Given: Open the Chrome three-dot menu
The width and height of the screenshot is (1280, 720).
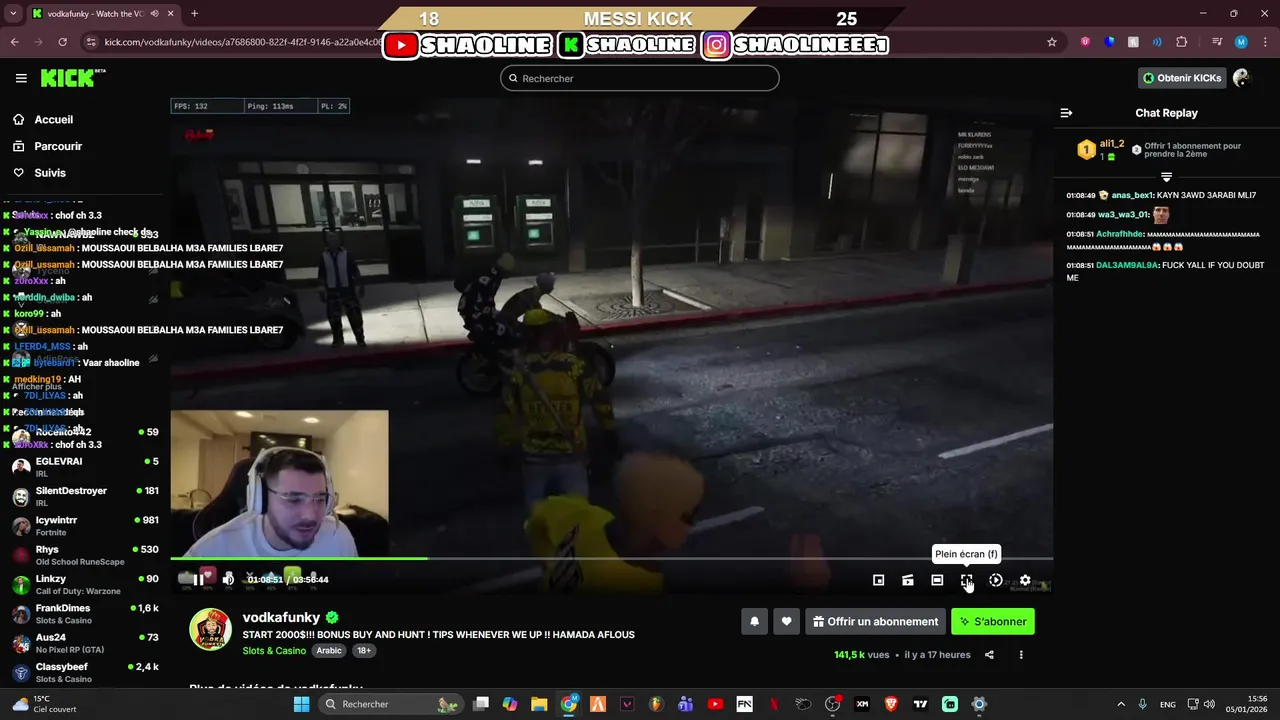Looking at the screenshot, I should click(1265, 42).
